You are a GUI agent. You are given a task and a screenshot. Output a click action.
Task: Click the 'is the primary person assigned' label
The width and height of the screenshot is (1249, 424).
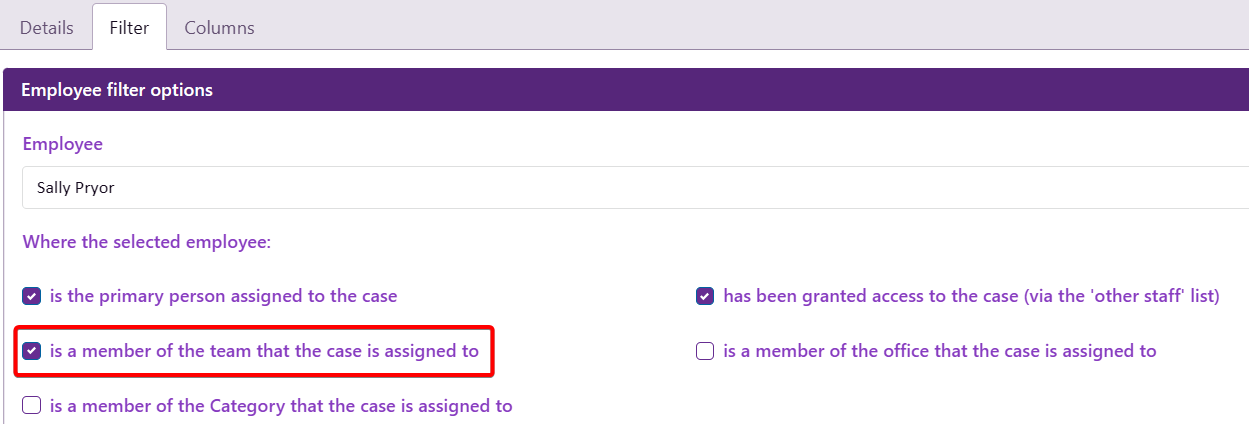[x=224, y=296]
